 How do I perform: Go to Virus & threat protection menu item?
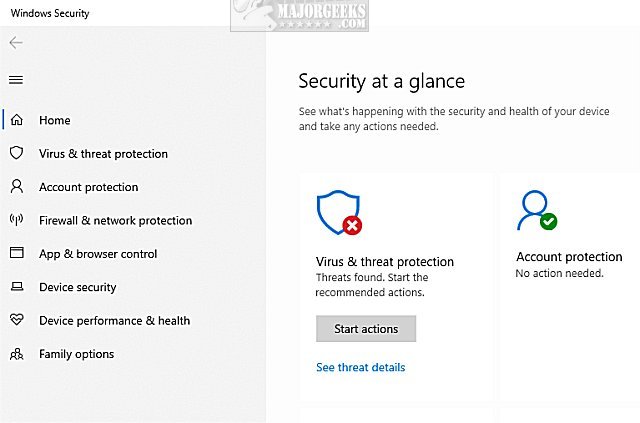pyautogui.click(x=103, y=154)
